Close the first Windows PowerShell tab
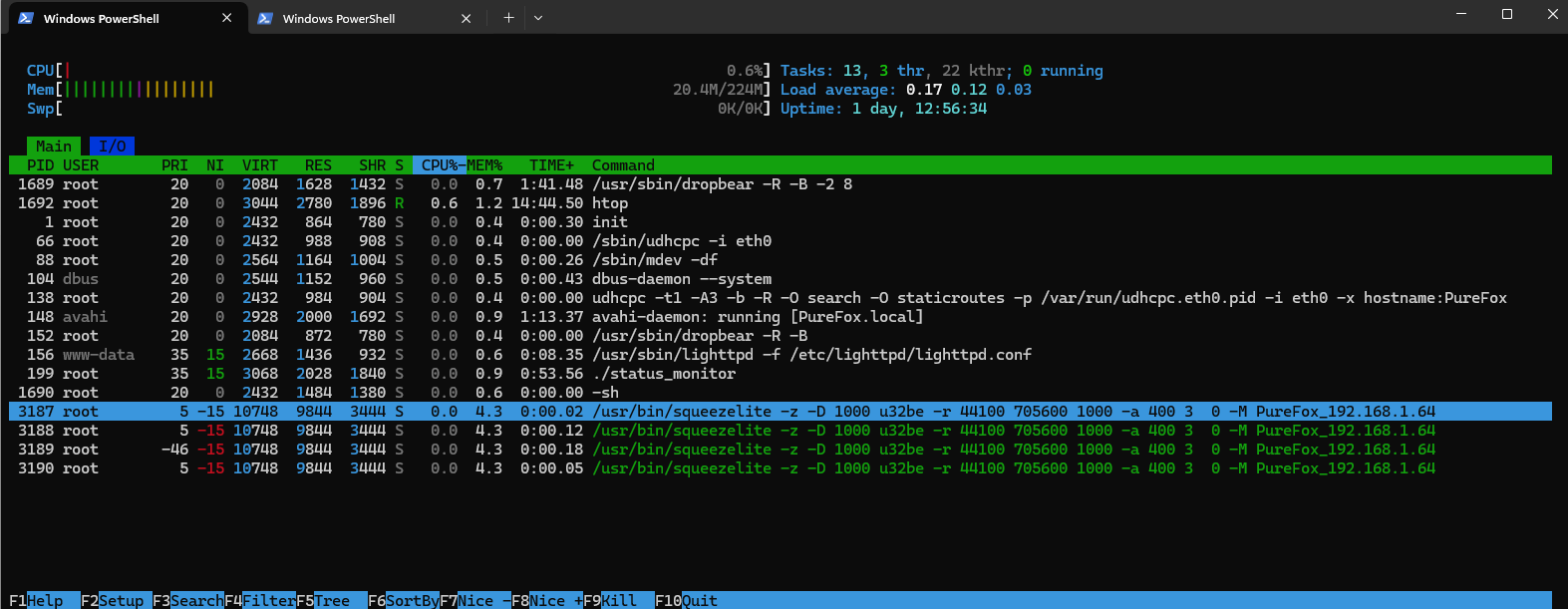1568x609 pixels. pos(227,18)
